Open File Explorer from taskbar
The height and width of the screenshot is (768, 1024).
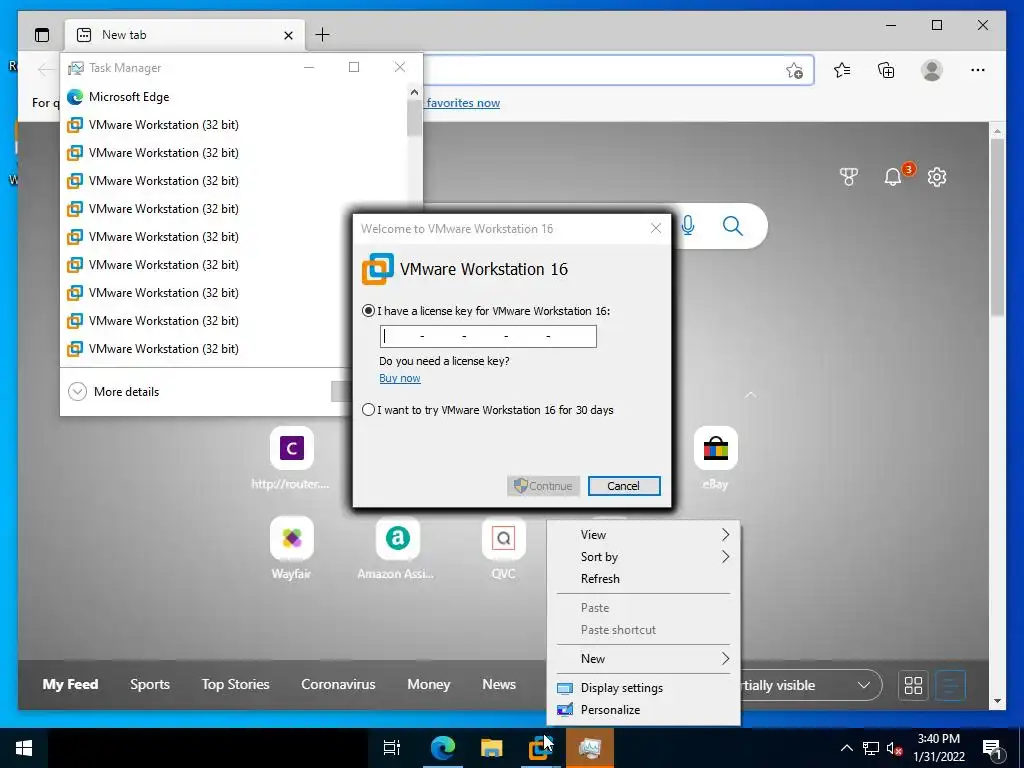point(491,748)
